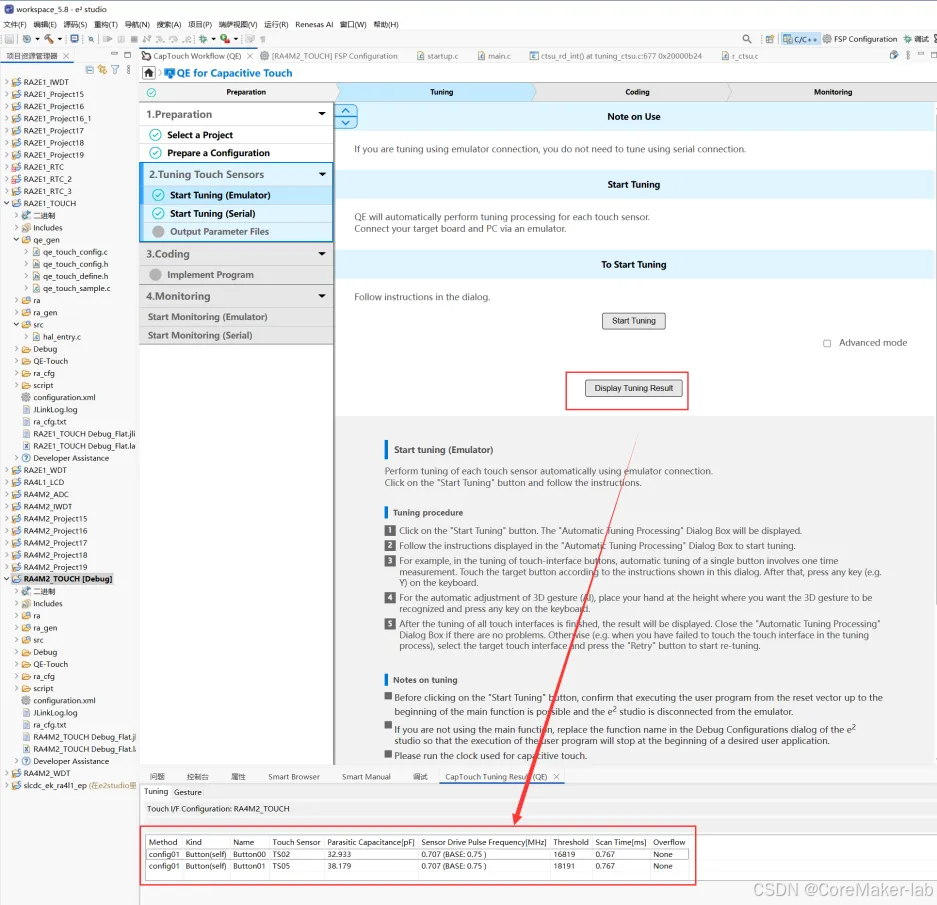Click the Debug bug icon in toolbar

pyautogui.click(x=203, y=39)
